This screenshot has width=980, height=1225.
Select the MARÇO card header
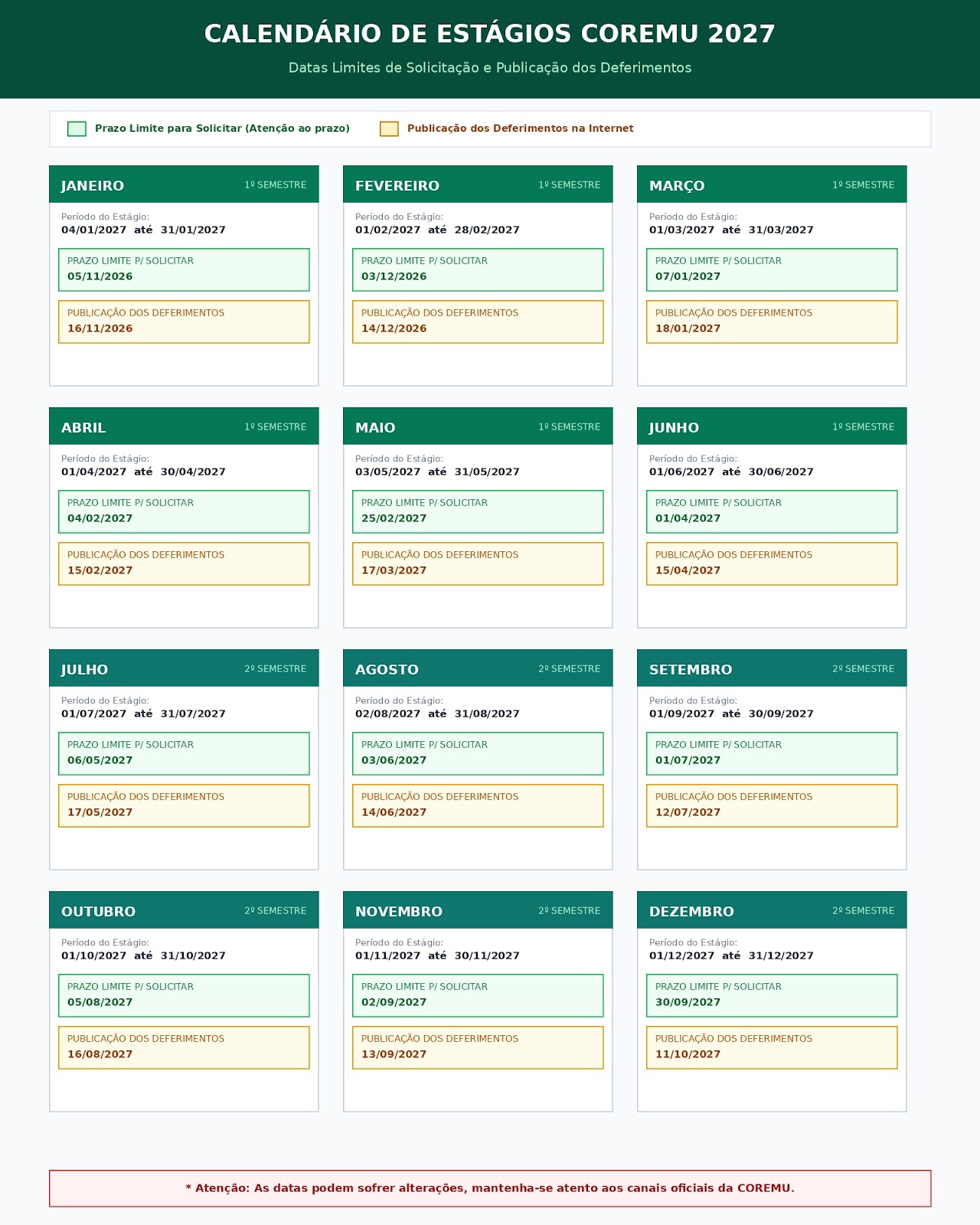[x=772, y=185]
